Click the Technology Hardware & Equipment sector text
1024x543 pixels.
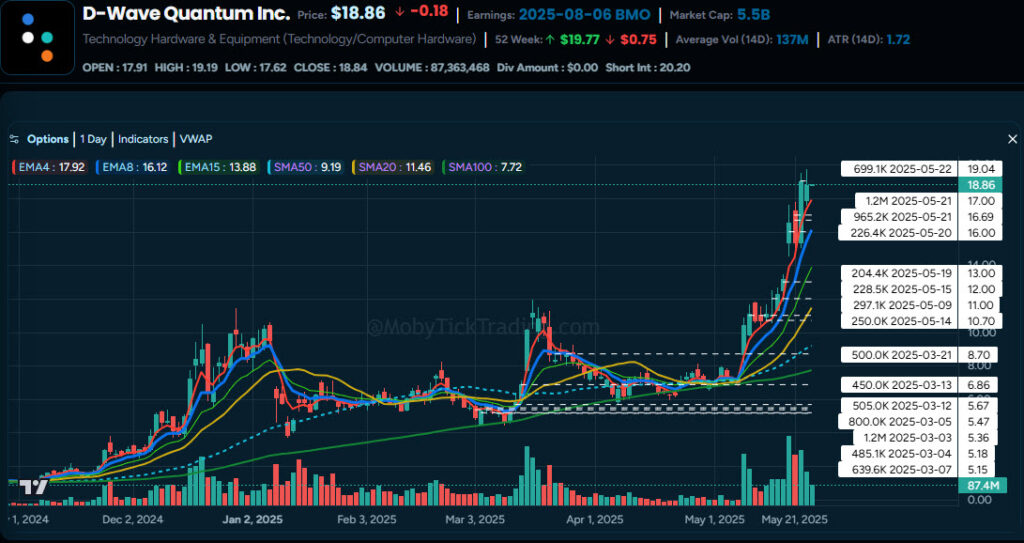coord(280,39)
